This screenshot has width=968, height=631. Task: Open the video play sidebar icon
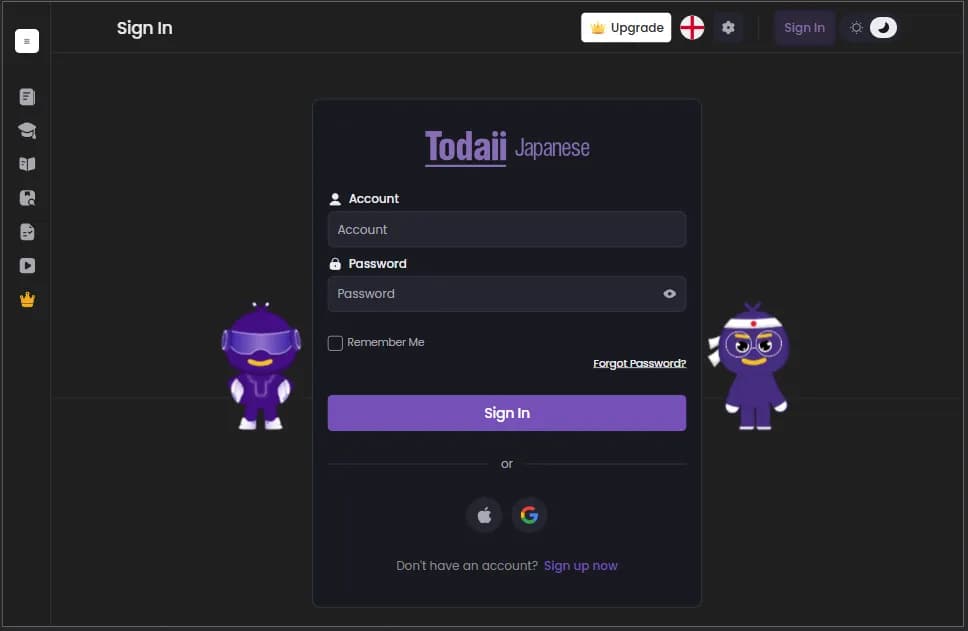tap(27, 265)
